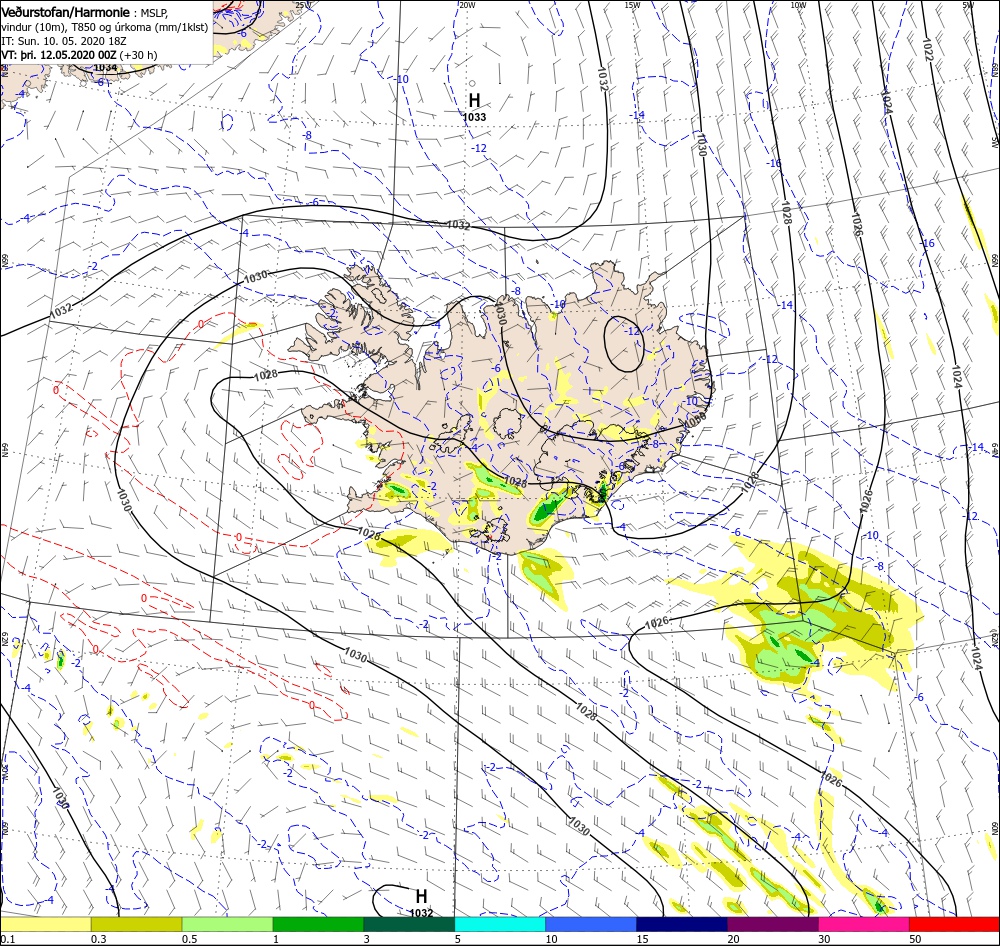1000x946 pixels.
Task: Click the 1022 isobar label
Action: point(927,50)
